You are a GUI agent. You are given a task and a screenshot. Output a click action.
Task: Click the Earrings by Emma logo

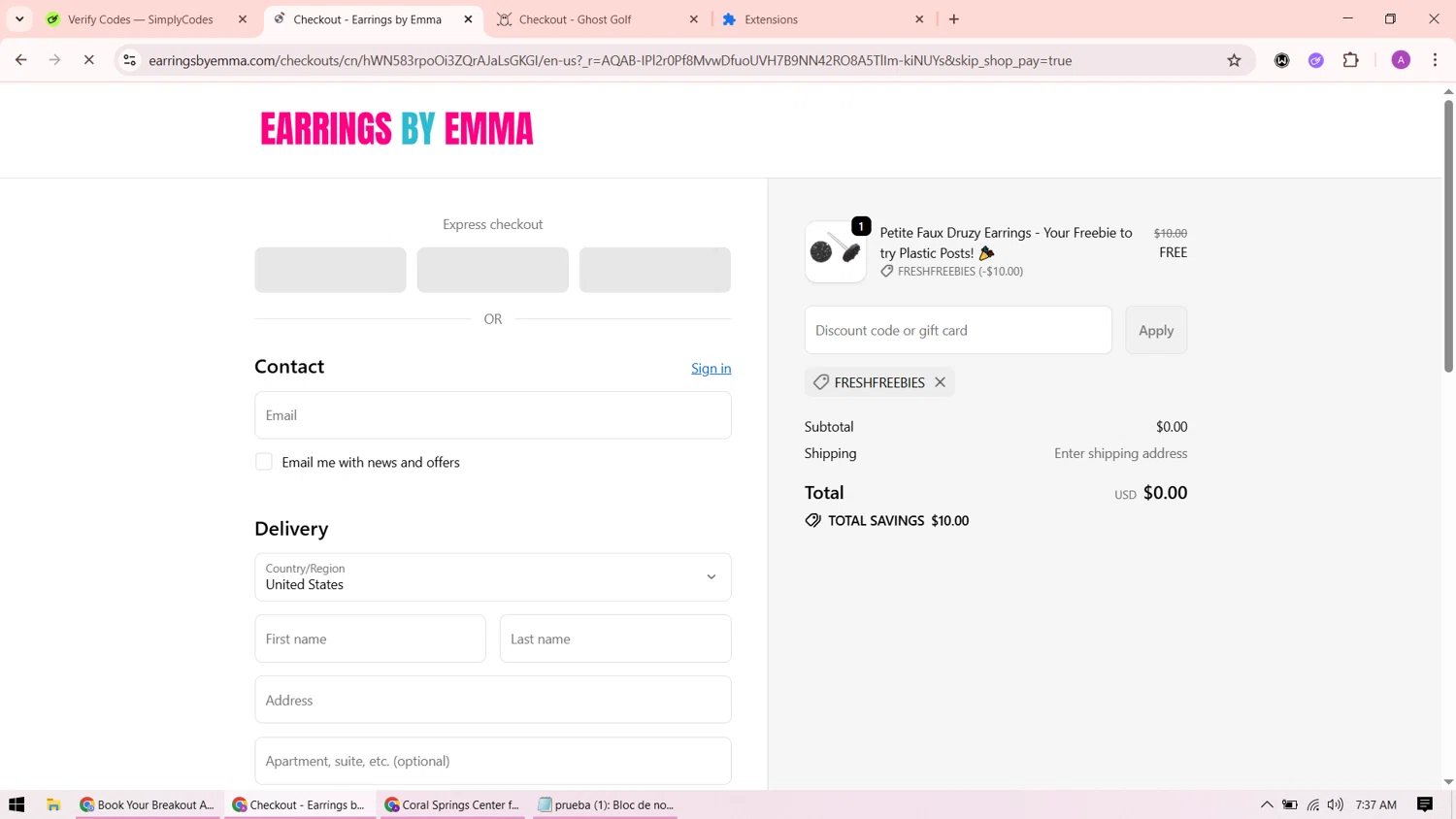pyautogui.click(x=396, y=129)
